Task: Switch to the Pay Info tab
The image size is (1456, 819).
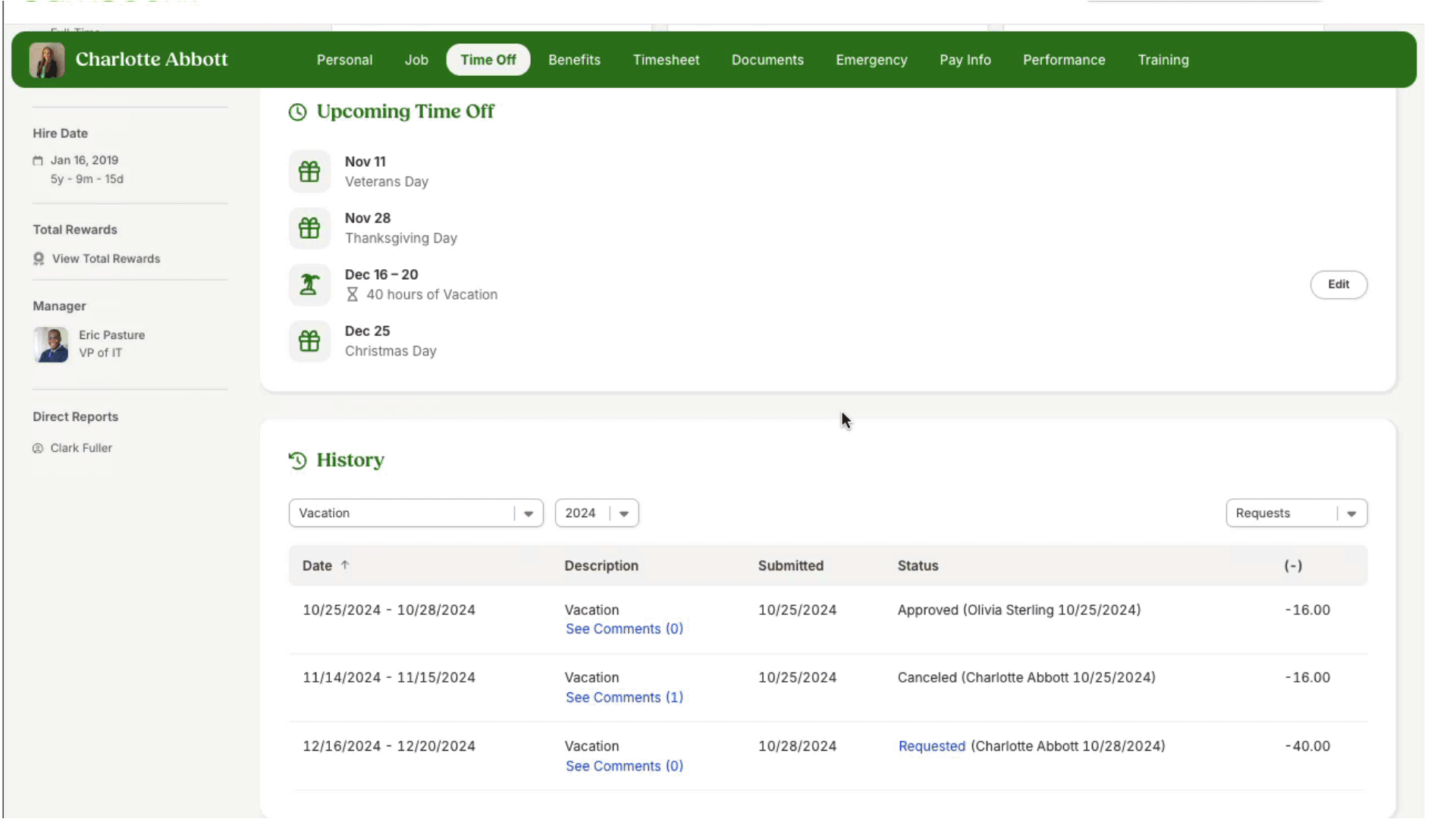Action: [x=965, y=60]
